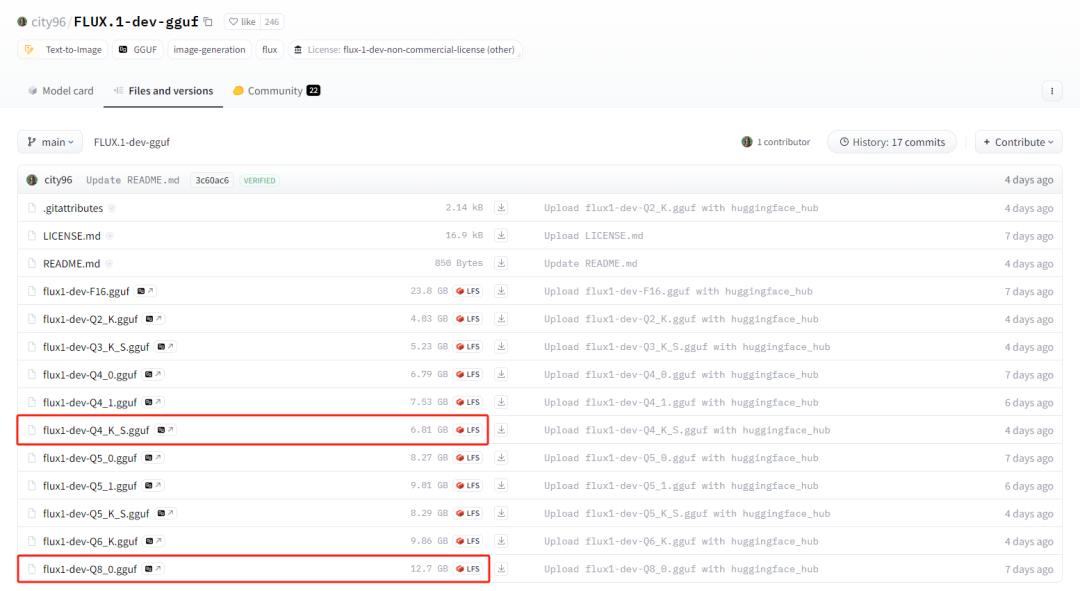Screen dimensions: 1080x591
Task: Expand the Contribute dropdown
Action: (1017, 141)
